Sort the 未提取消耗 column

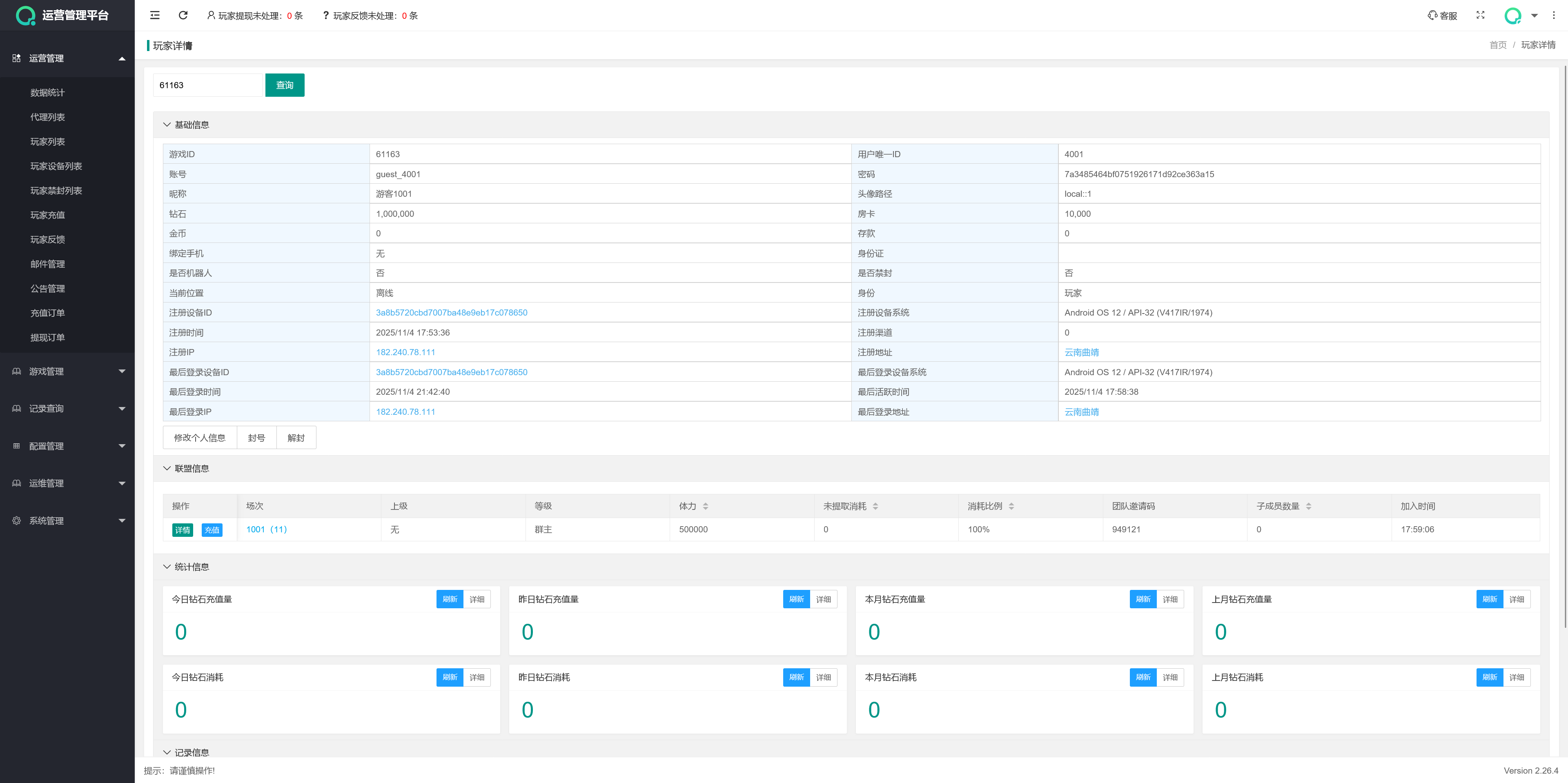pyautogui.click(x=875, y=506)
